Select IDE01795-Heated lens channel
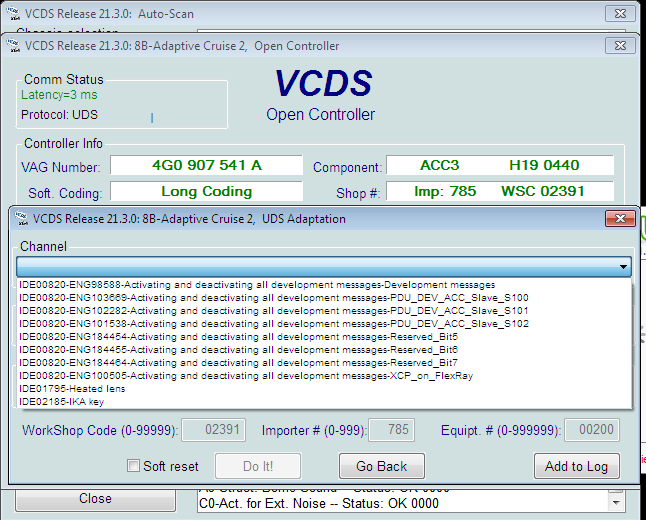Viewport: 646px width, 520px height. point(325,389)
